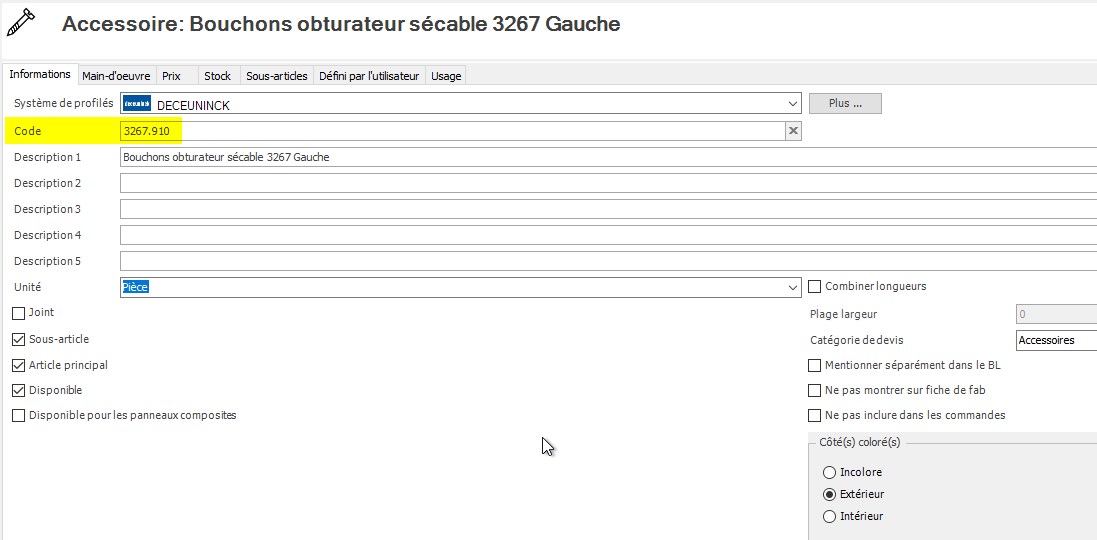The width and height of the screenshot is (1097, 540).
Task: Expand the Unité dropdown list
Action: click(x=793, y=287)
